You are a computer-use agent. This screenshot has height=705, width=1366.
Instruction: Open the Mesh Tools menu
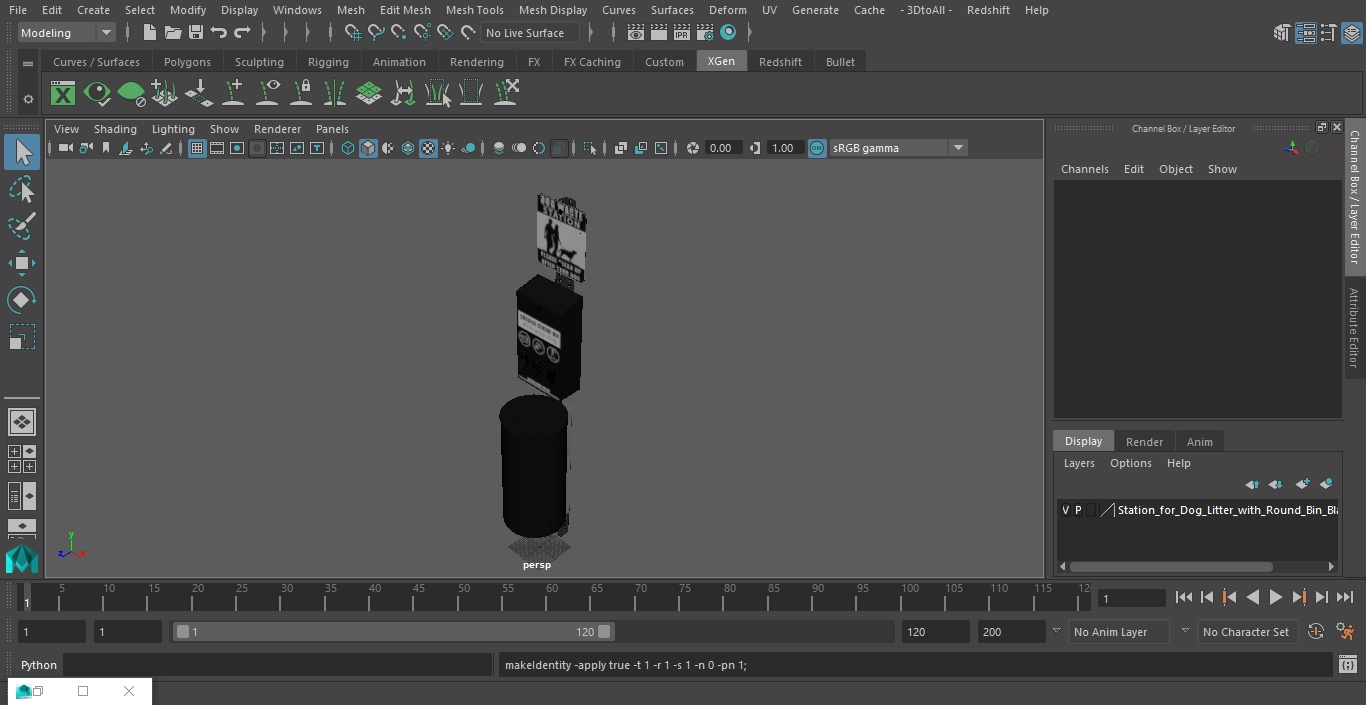[x=474, y=10]
